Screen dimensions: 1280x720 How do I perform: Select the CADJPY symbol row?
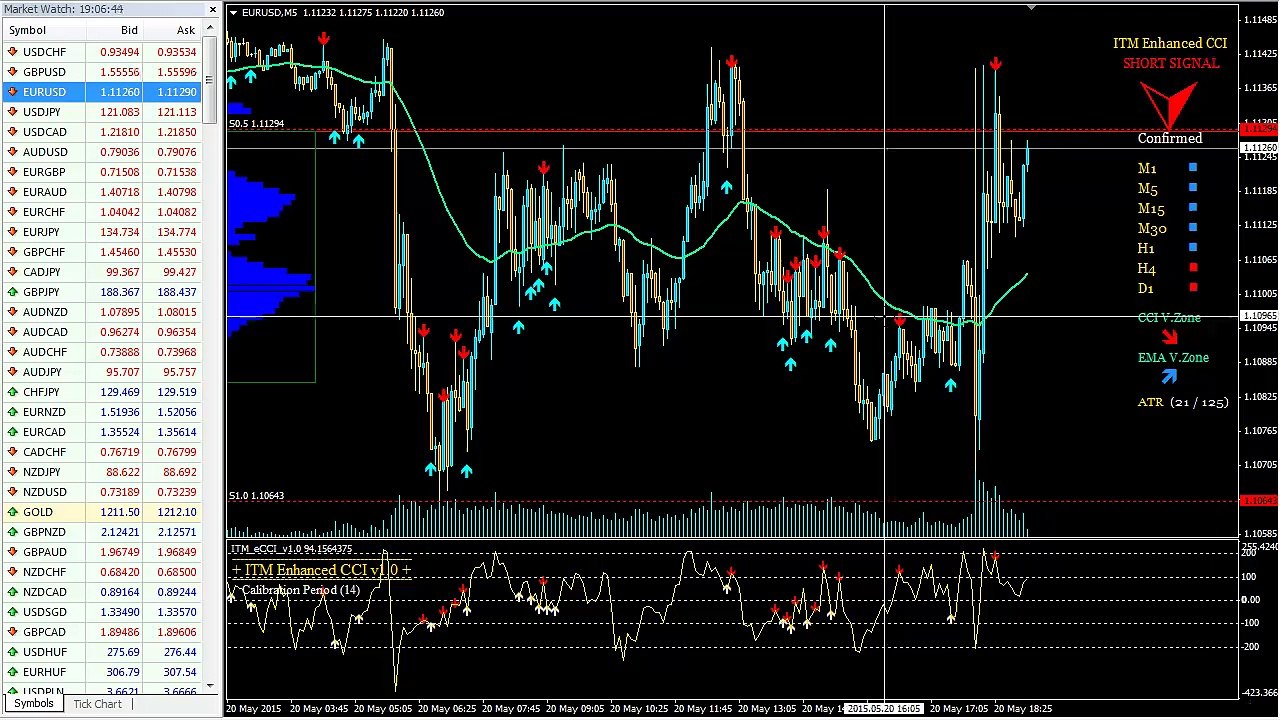pyautogui.click(x=101, y=272)
